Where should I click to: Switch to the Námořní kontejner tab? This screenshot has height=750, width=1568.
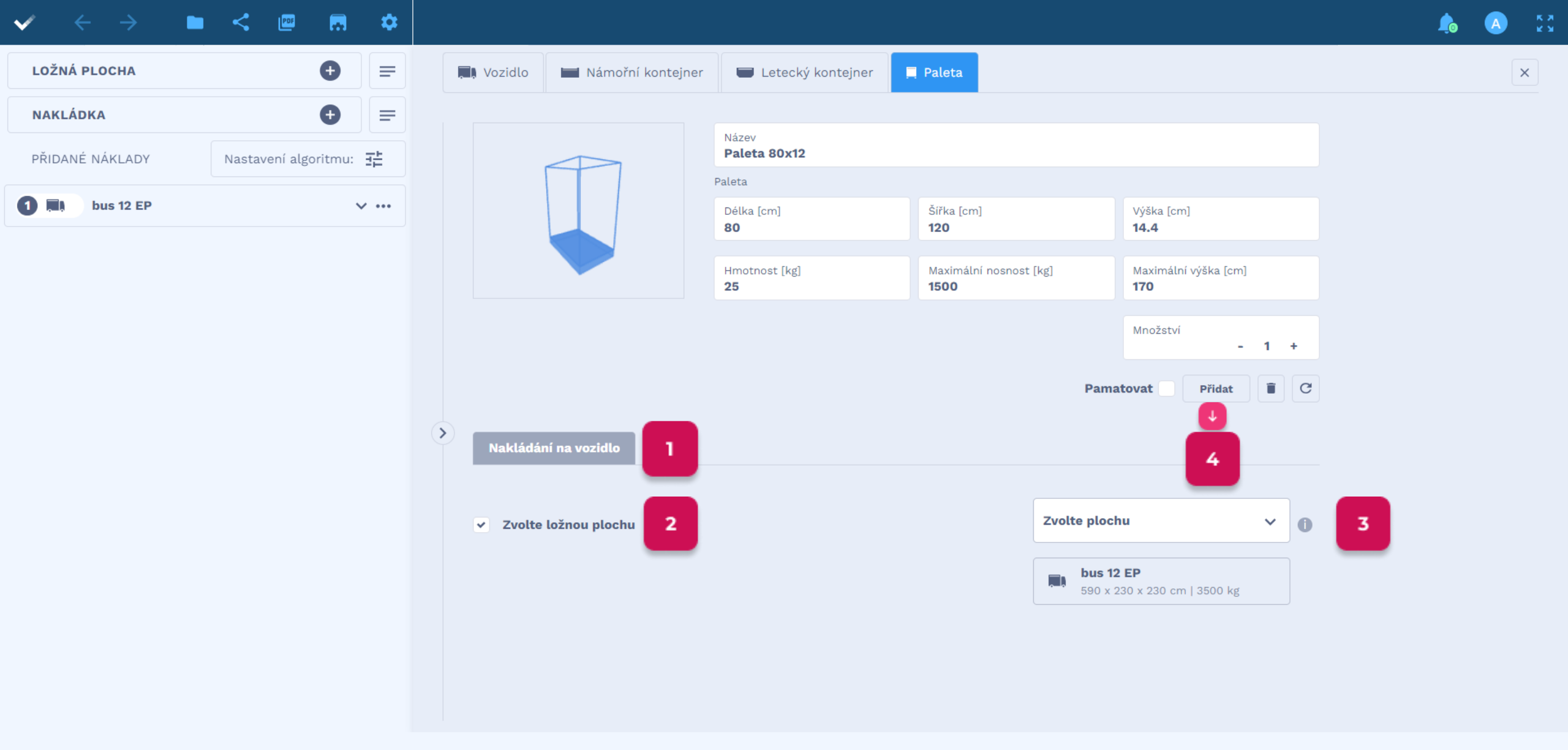tap(632, 72)
